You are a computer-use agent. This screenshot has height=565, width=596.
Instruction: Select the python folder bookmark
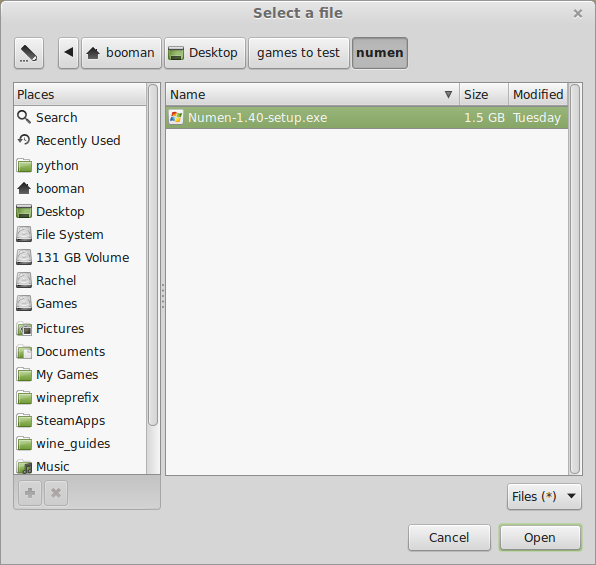[80, 166]
